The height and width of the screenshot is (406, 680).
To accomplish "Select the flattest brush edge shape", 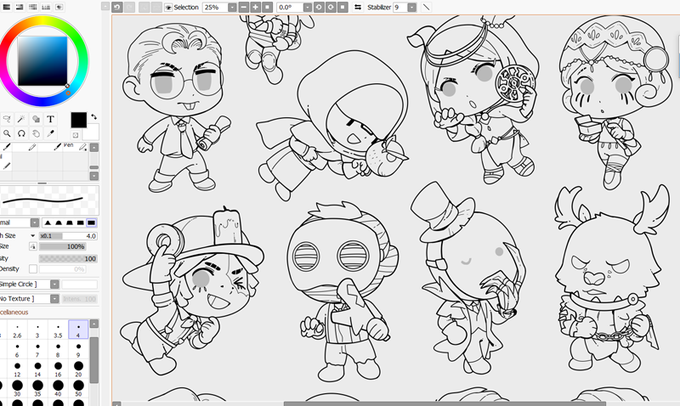I will (91, 223).
